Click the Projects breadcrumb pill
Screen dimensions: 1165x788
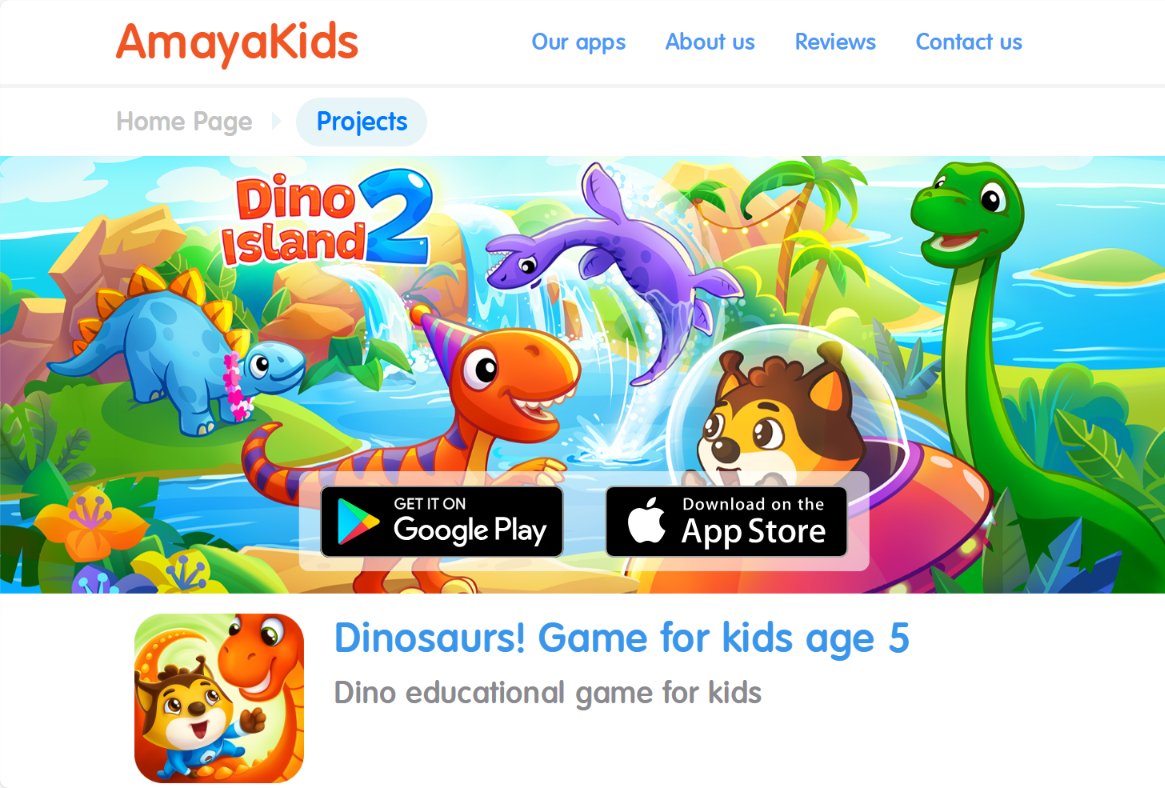click(362, 122)
